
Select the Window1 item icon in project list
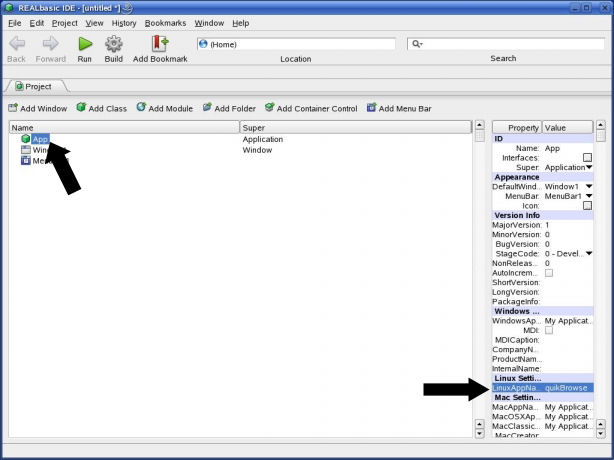[x=26, y=150]
